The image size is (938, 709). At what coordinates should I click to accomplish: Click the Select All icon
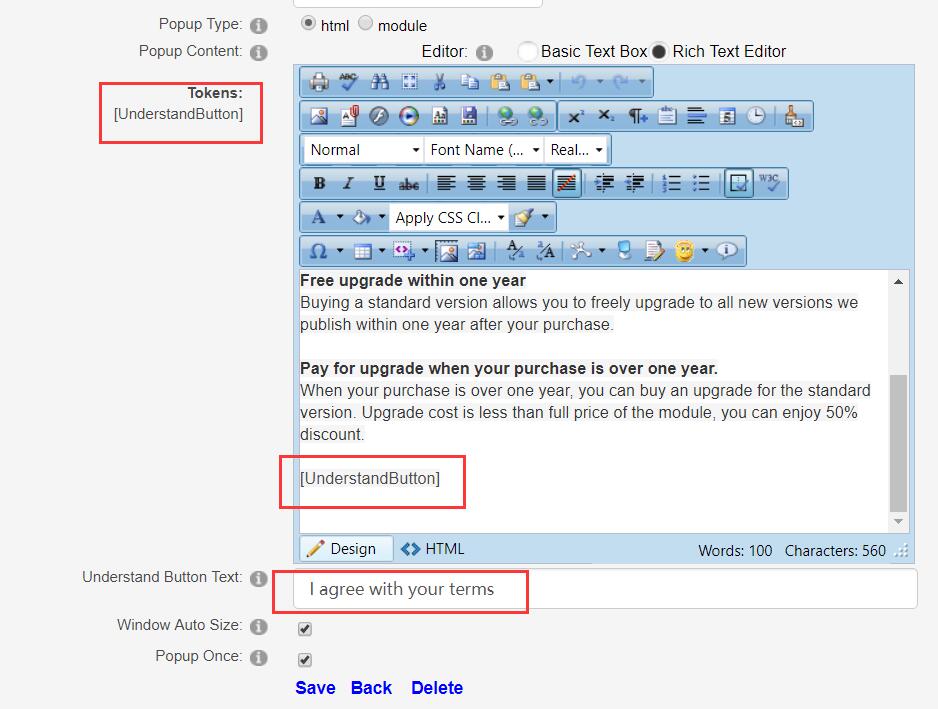[x=410, y=81]
